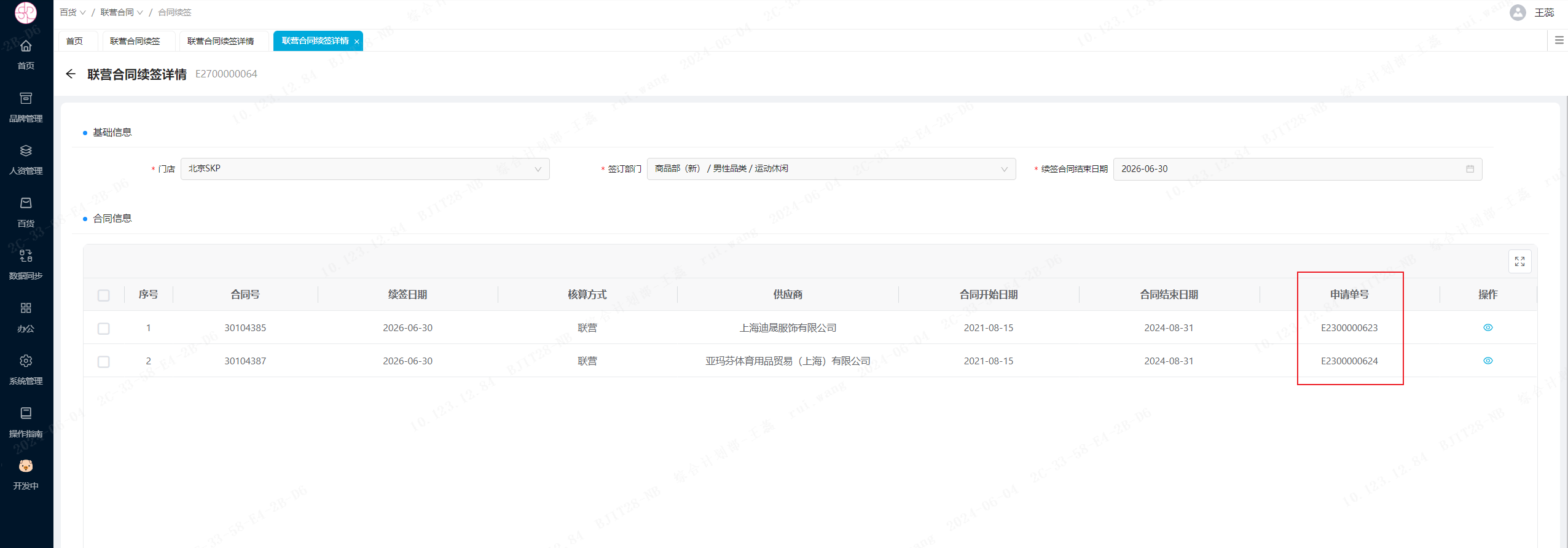The image size is (1568, 548).
Task: Click the back arrow beside 联营合同续签详情
Action: coord(71,74)
